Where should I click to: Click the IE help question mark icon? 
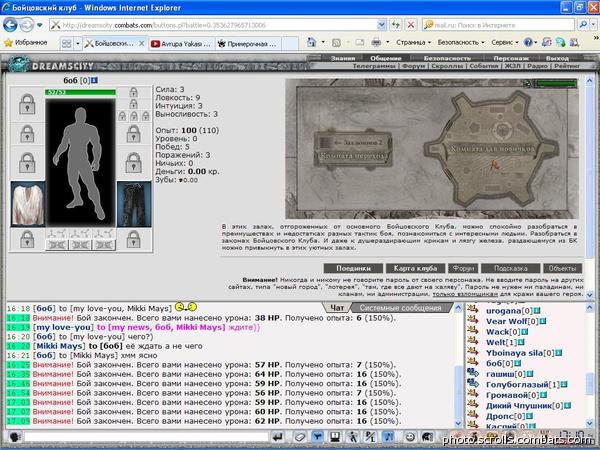point(528,42)
